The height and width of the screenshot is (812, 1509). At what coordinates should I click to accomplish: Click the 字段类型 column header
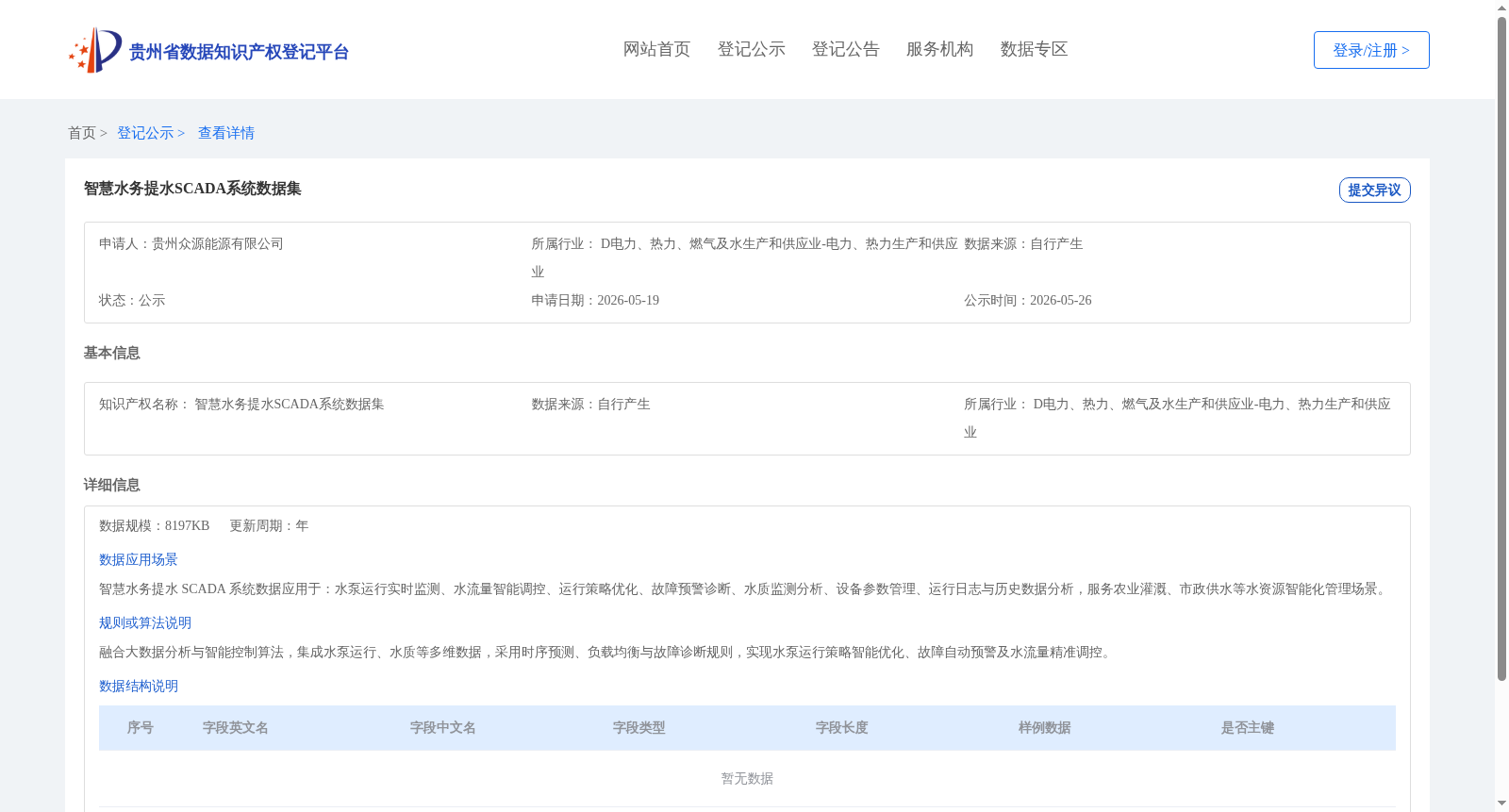point(639,727)
